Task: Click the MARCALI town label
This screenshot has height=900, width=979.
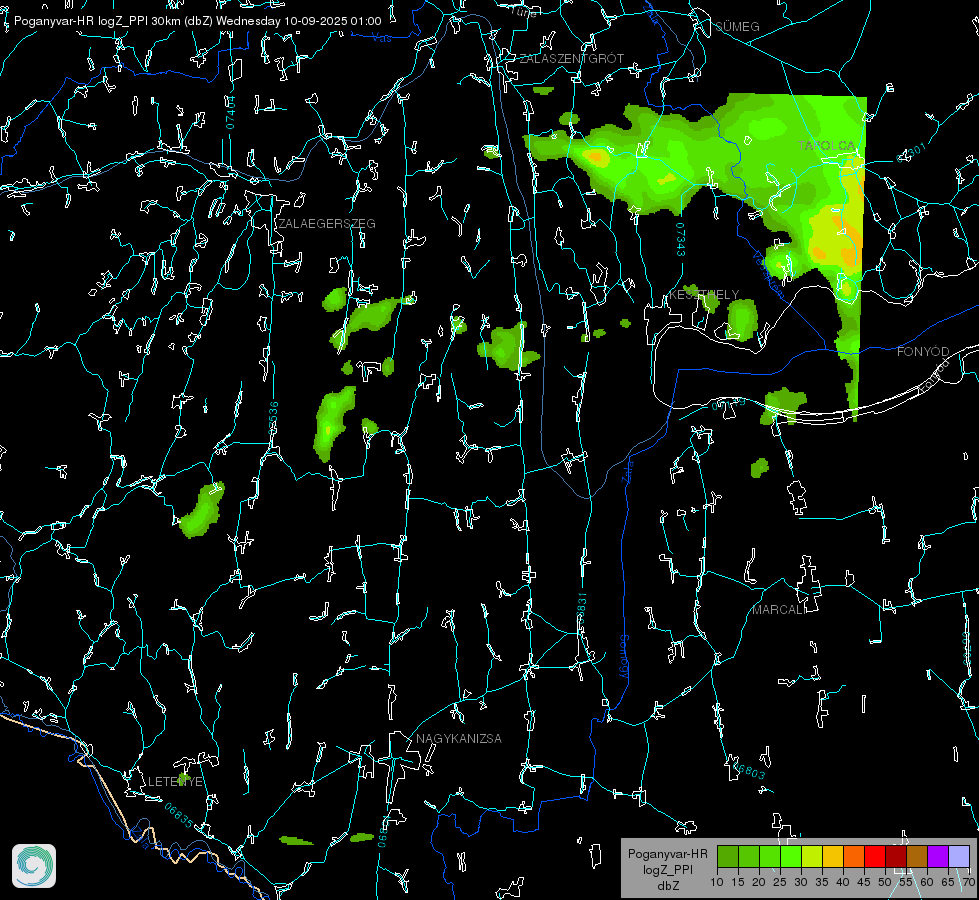Action: 779,609
